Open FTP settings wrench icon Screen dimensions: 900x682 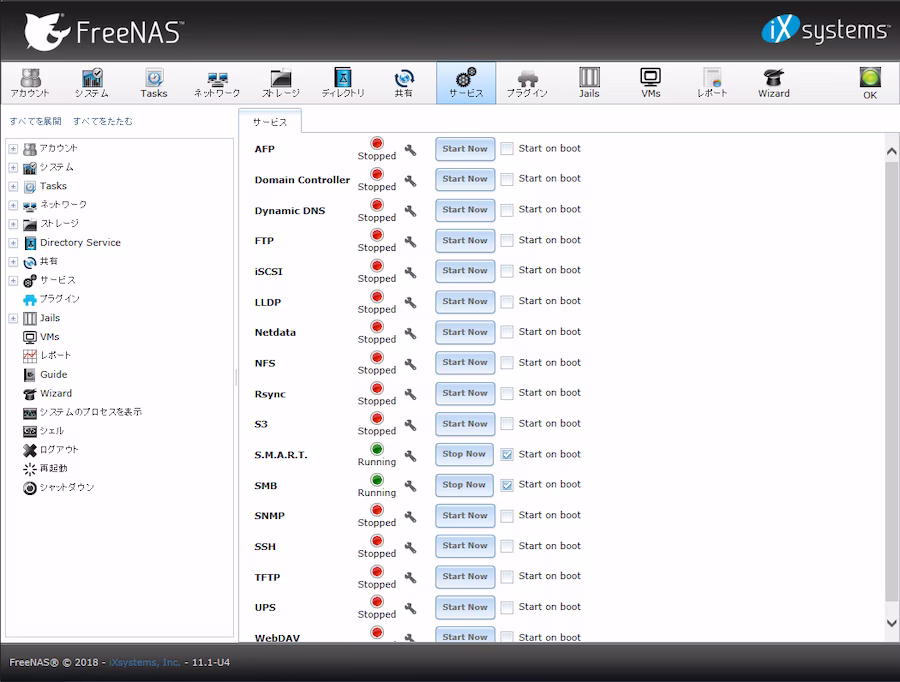tap(410, 242)
